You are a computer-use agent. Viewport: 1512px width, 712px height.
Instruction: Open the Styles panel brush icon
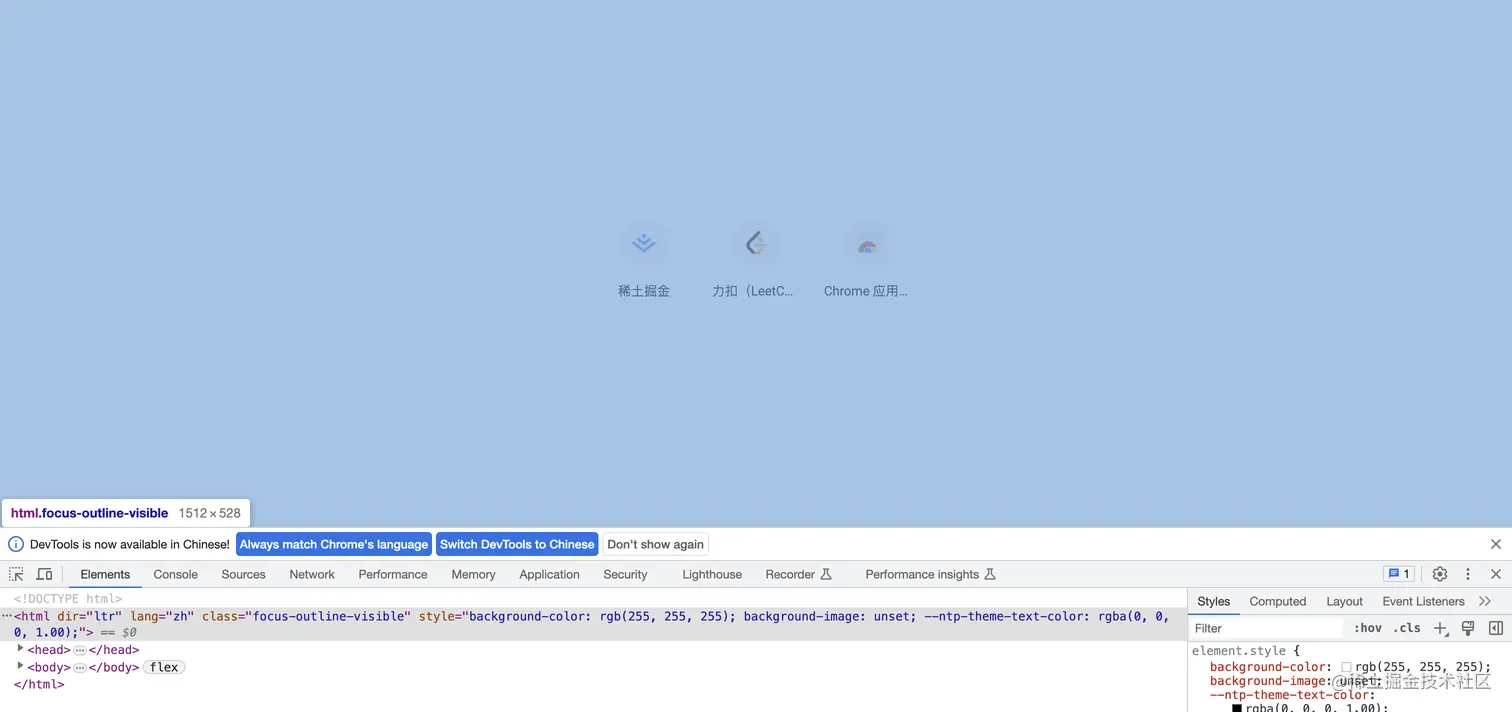click(1467, 628)
